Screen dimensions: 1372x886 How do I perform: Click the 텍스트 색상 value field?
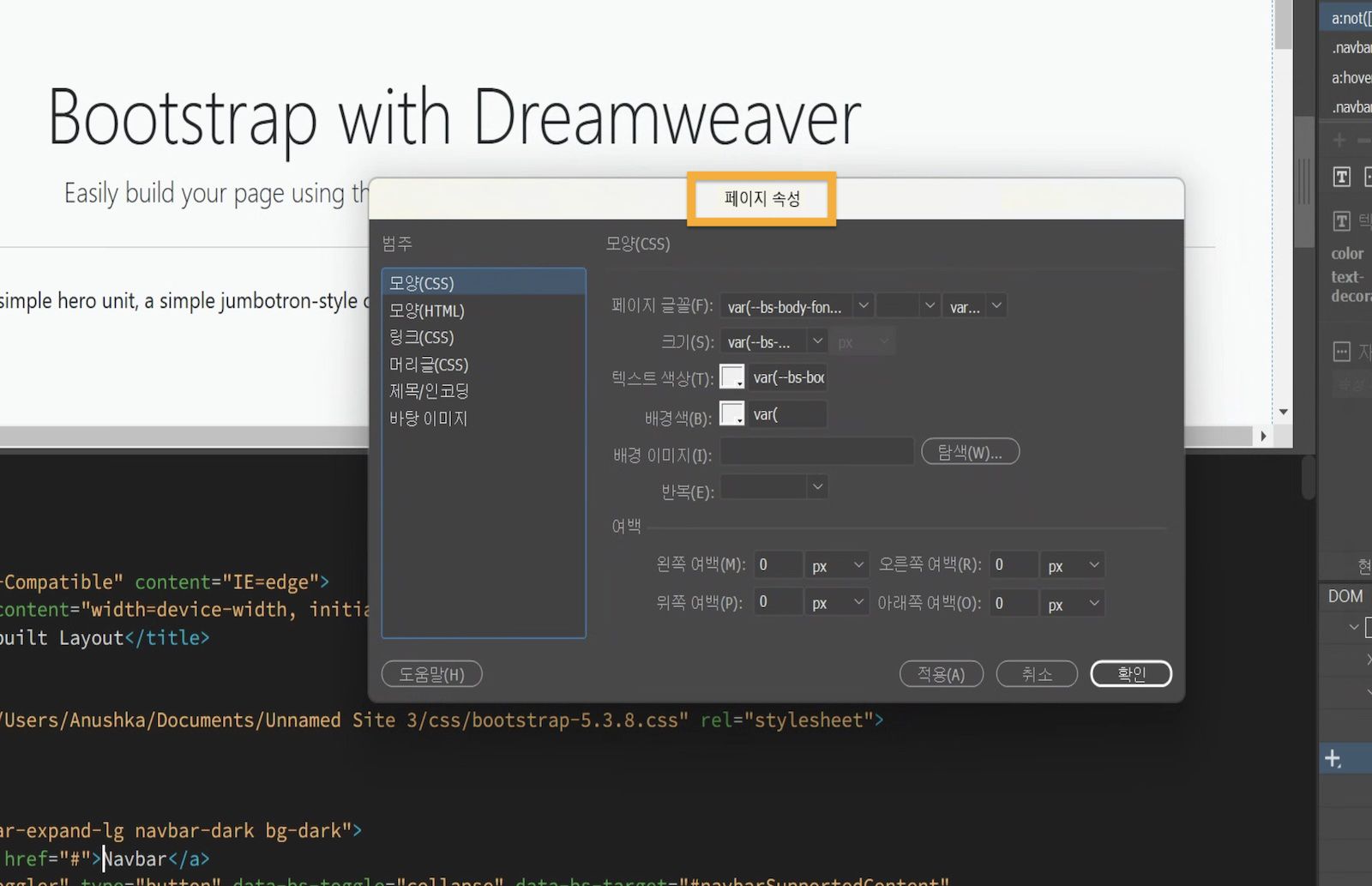click(x=788, y=377)
